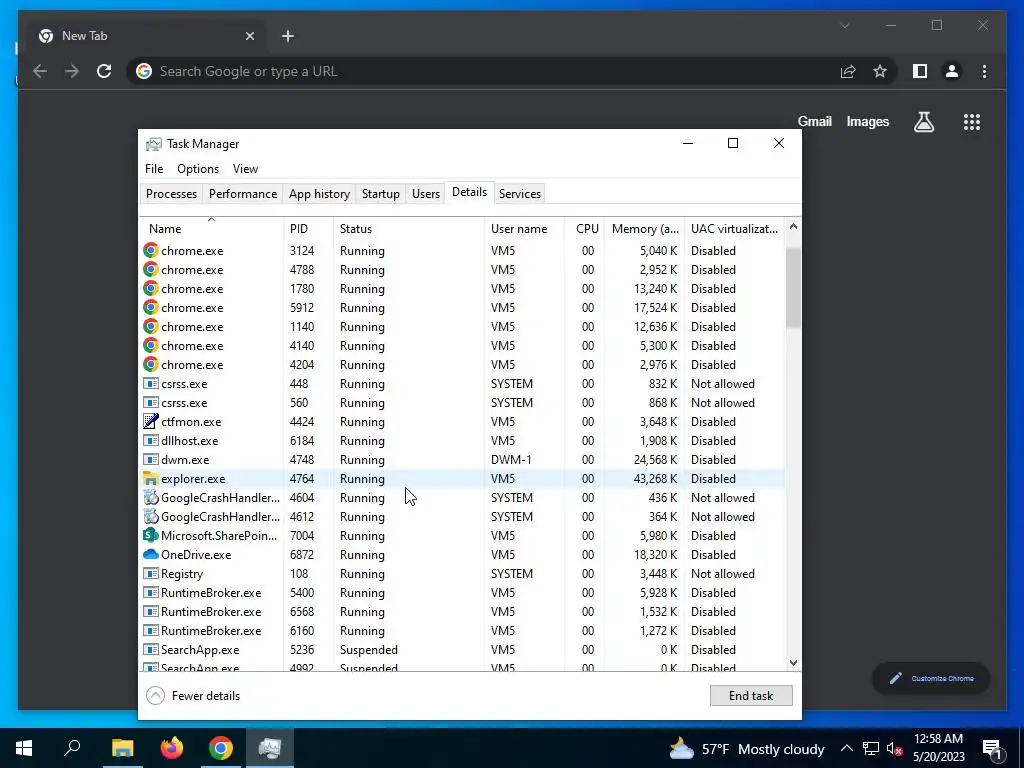Select chrome.exe with PID 3124
The image size is (1024, 768).
coord(462,251)
